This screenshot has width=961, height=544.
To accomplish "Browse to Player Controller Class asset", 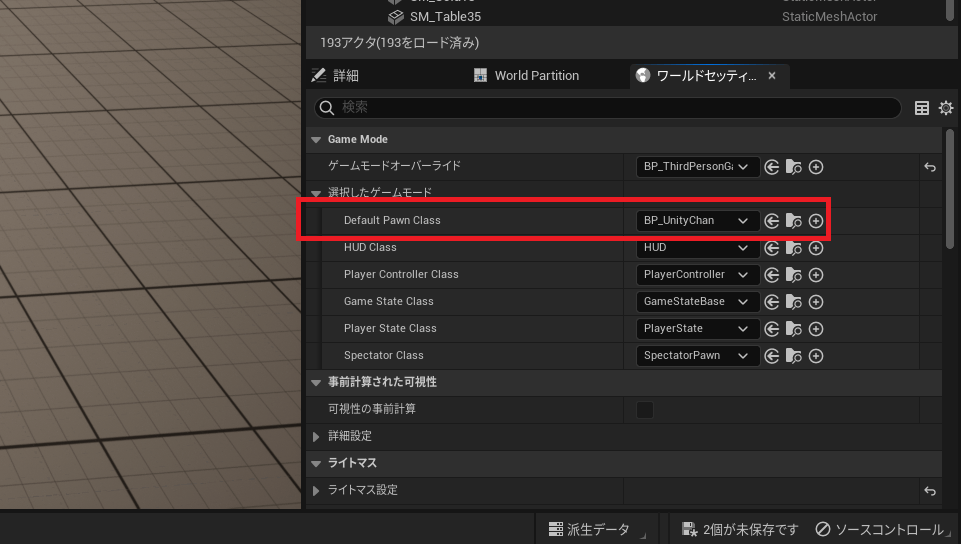I will (794, 274).
